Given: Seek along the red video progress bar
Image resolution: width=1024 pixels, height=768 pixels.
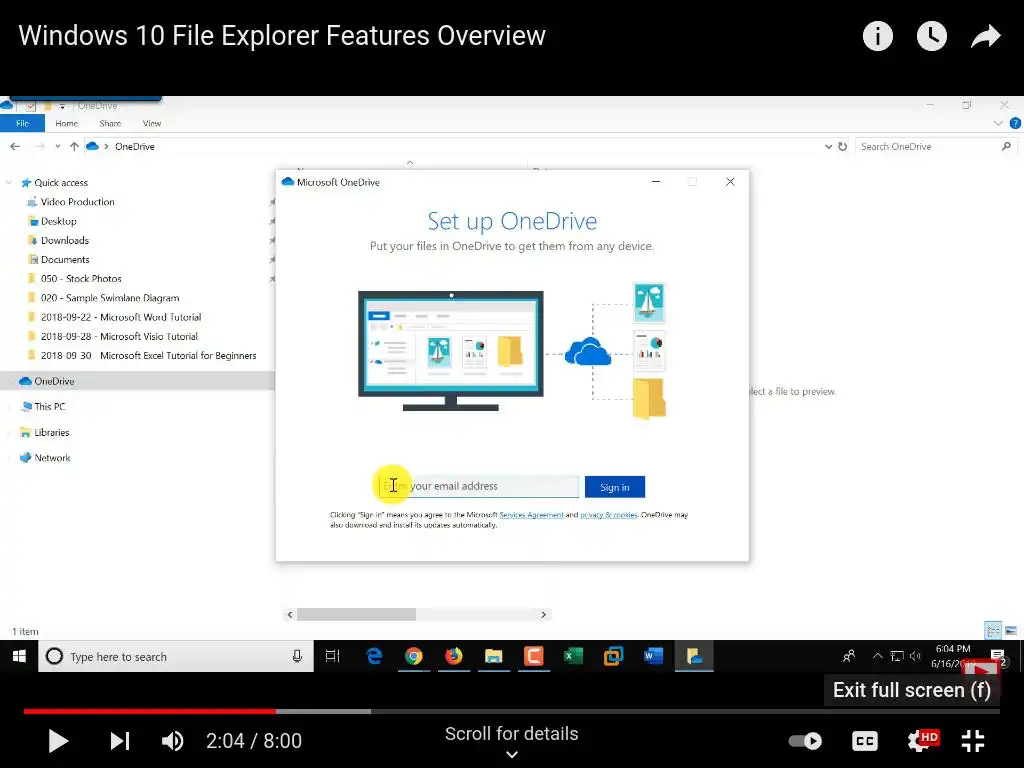Looking at the screenshot, I should [x=150, y=711].
